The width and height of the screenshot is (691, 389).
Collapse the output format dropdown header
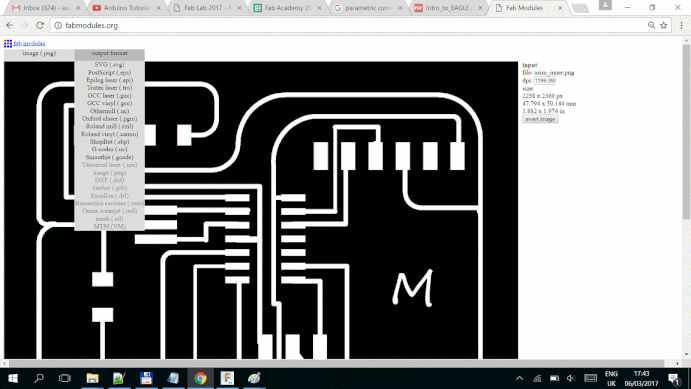click(x=109, y=53)
